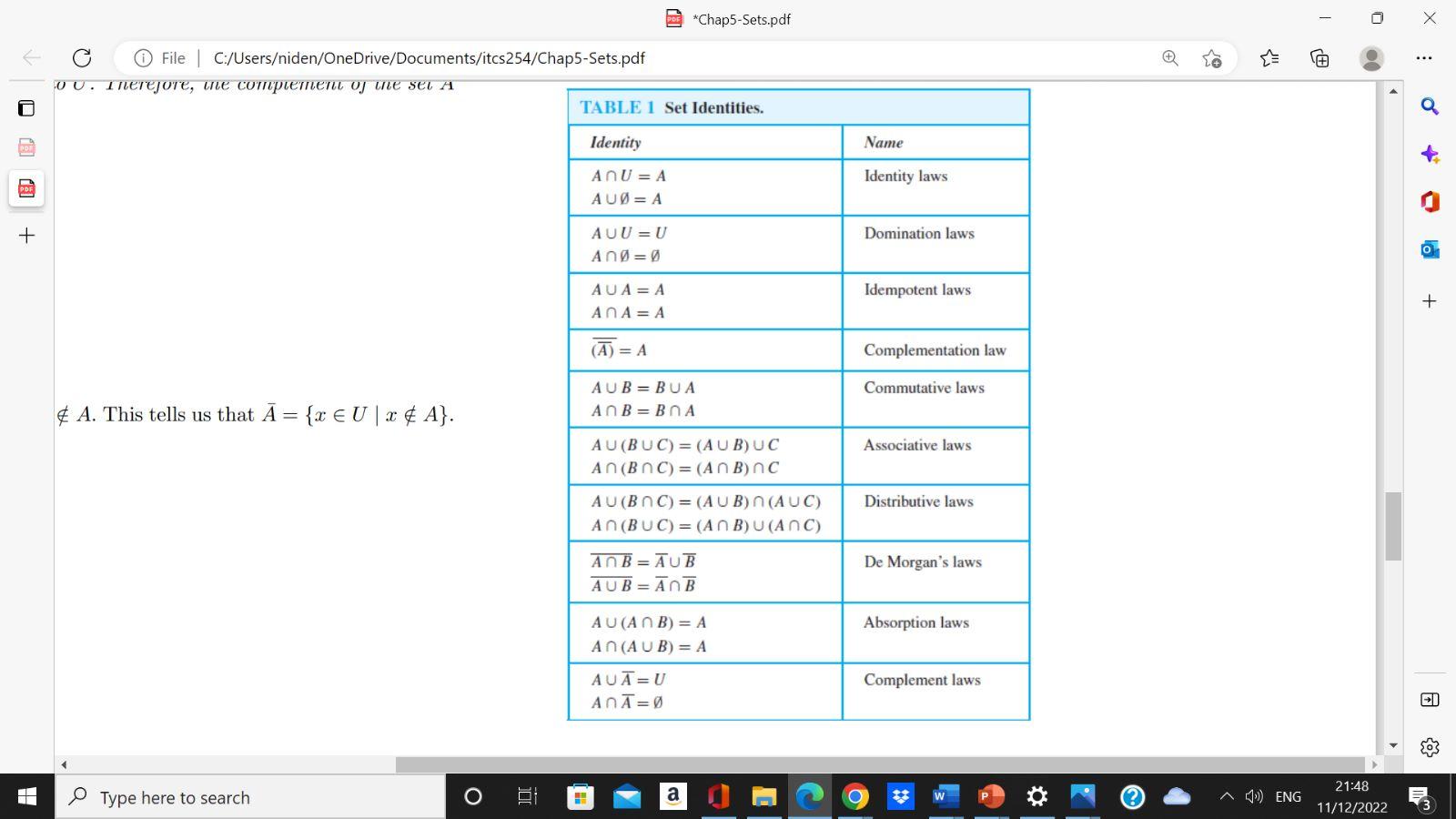This screenshot has height=819, width=1456.
Task: Open the ENG language switcher
Action: (1288, 796)
